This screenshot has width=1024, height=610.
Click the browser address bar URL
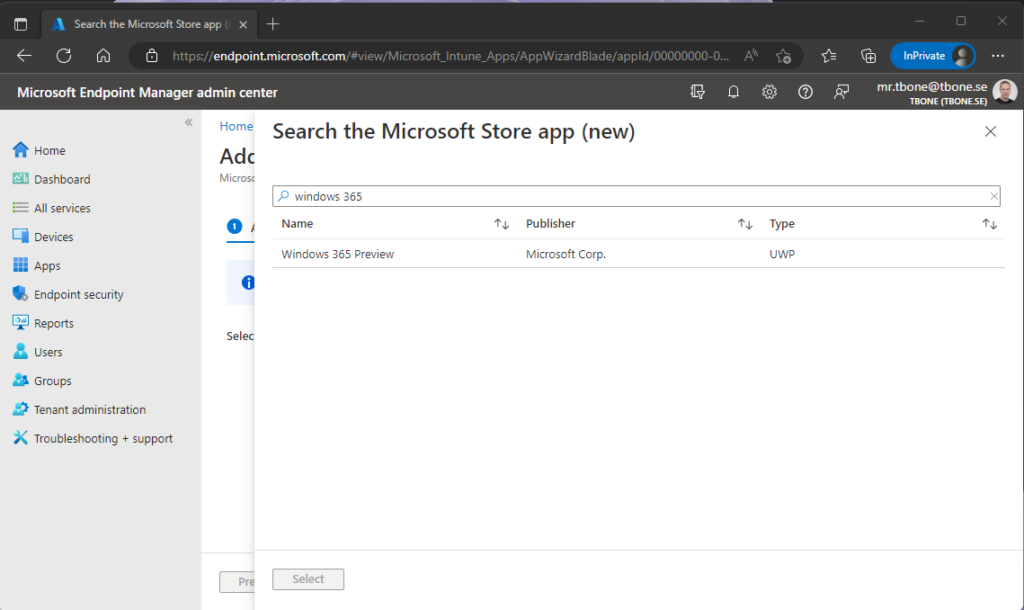[x=450, y=56]
